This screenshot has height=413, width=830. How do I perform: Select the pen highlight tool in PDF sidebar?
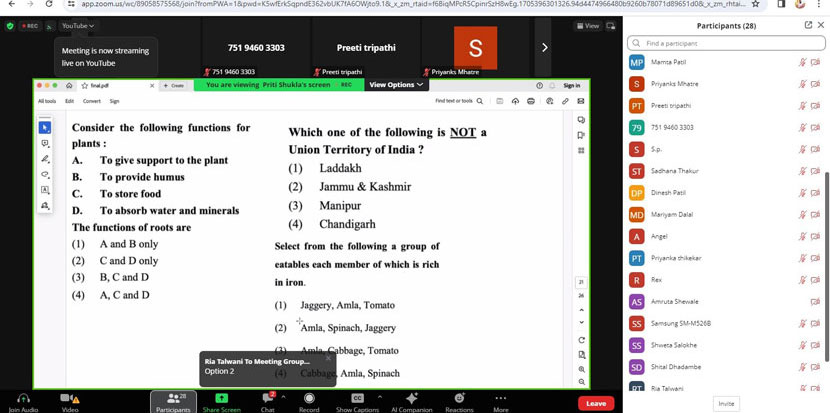point(45,159)
